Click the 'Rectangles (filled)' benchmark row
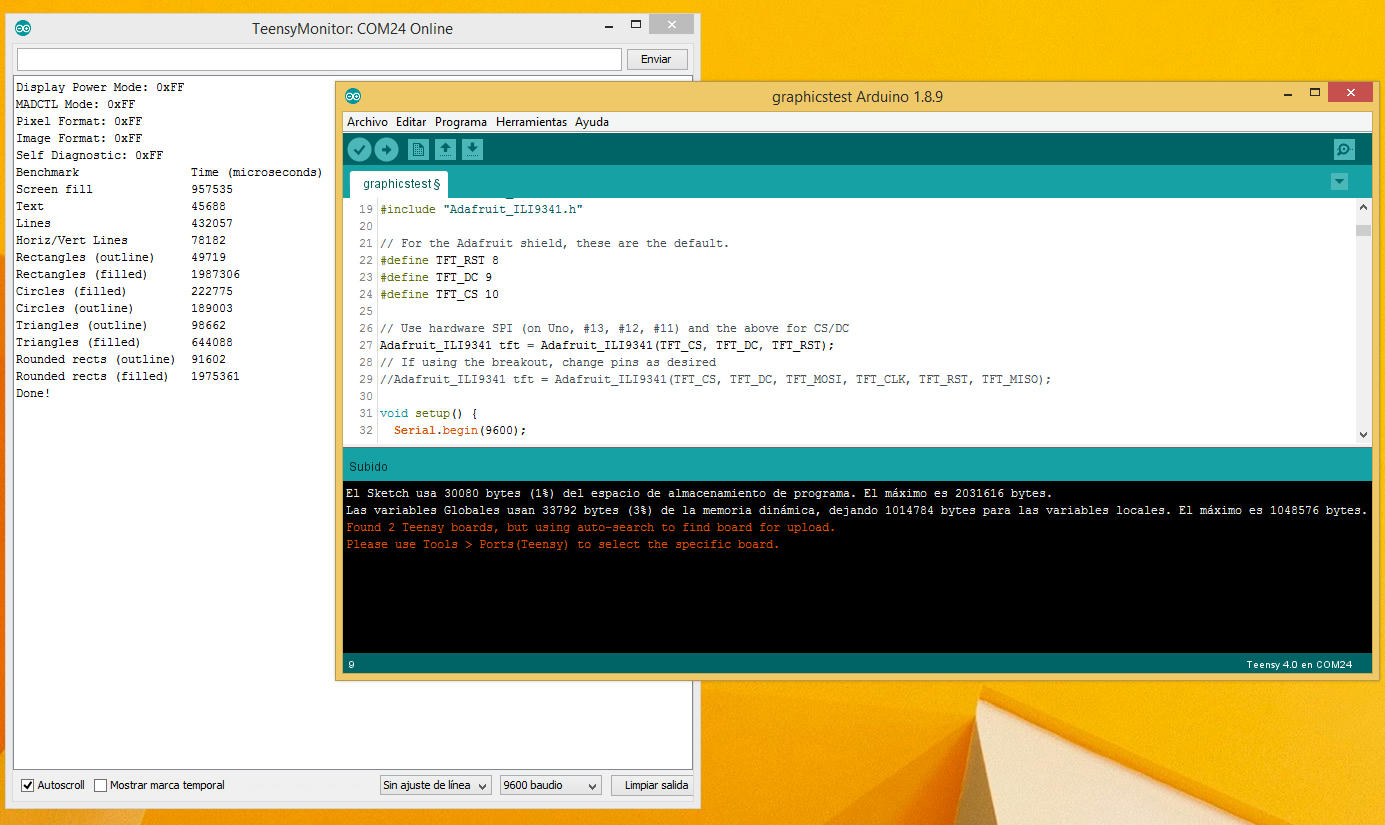This screenshot has height=825, width=1385. (x=128, y=274)
